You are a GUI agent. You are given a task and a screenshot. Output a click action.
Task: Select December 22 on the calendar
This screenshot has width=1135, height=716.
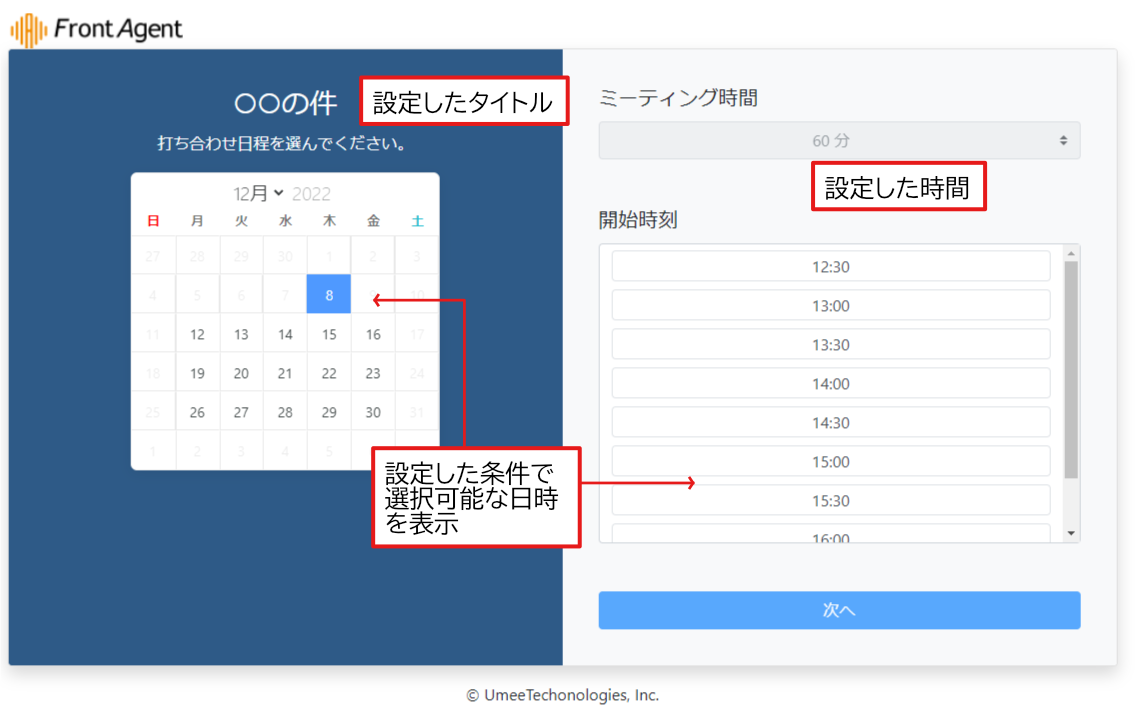(329, 373)
